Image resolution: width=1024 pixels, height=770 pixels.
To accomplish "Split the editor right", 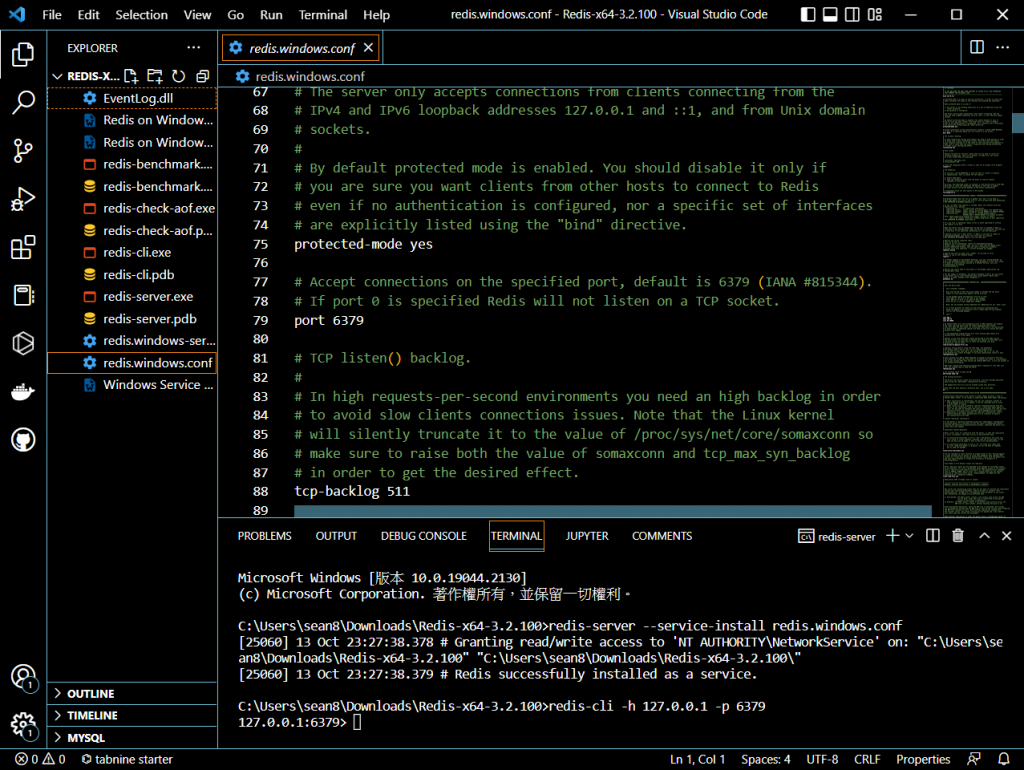I will 977,47.
